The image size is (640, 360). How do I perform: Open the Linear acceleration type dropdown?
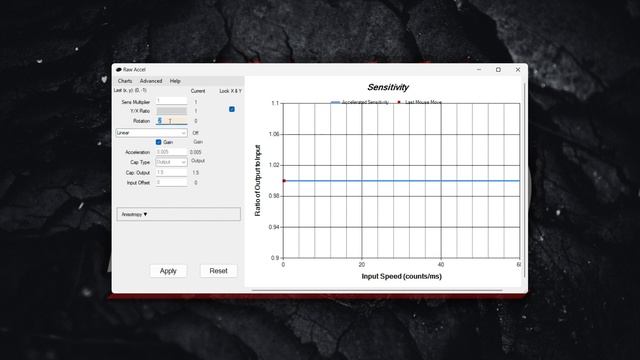click(x=151, y=133)
